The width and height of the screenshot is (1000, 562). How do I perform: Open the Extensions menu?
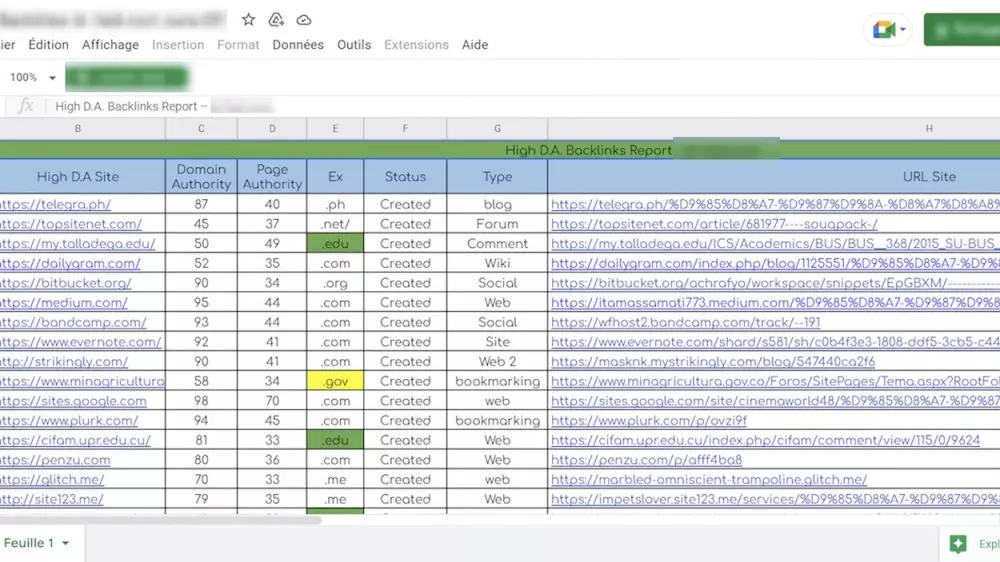point(416,45)
